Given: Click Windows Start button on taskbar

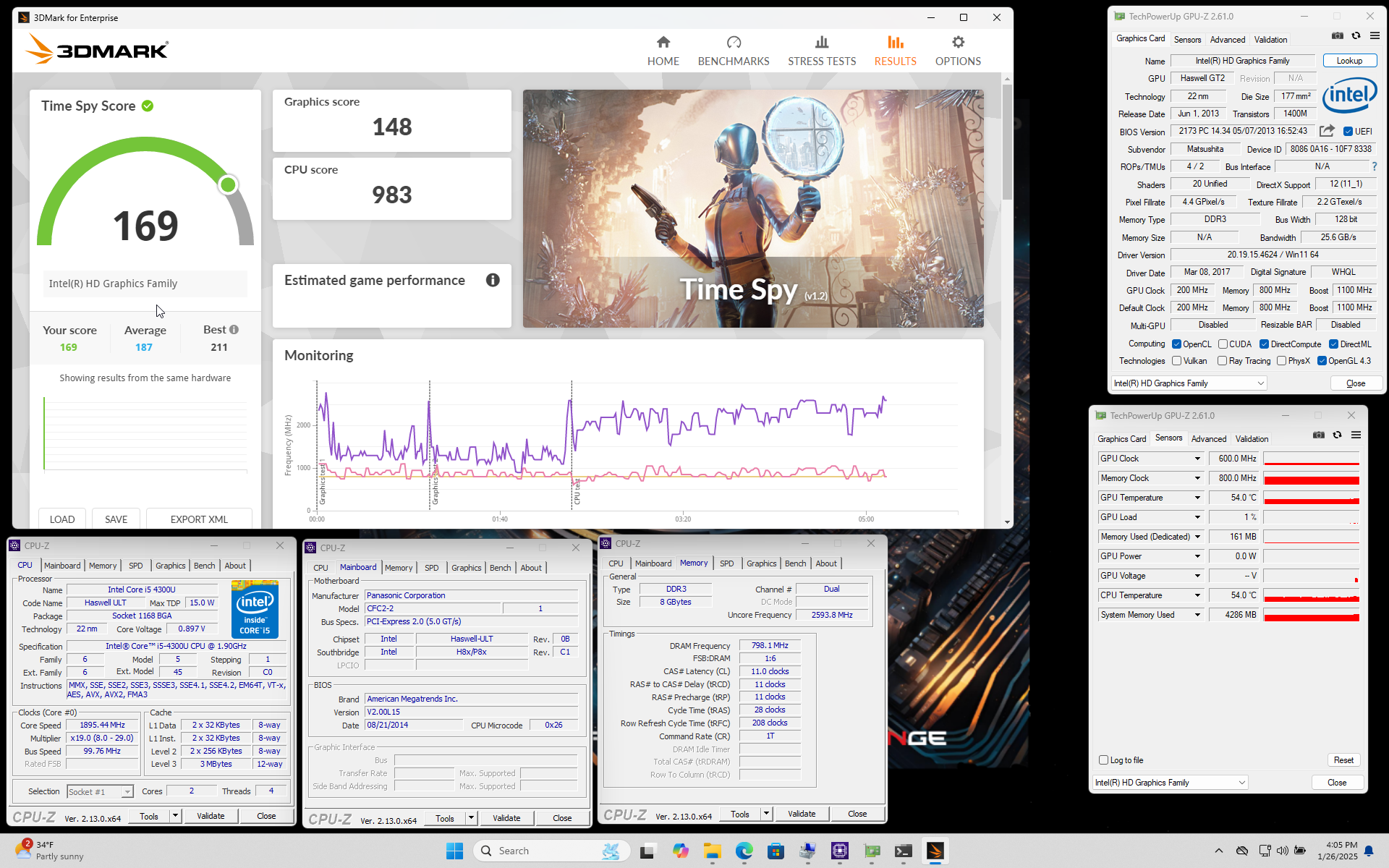Looking at the screenshot, I should click(454, 851).
